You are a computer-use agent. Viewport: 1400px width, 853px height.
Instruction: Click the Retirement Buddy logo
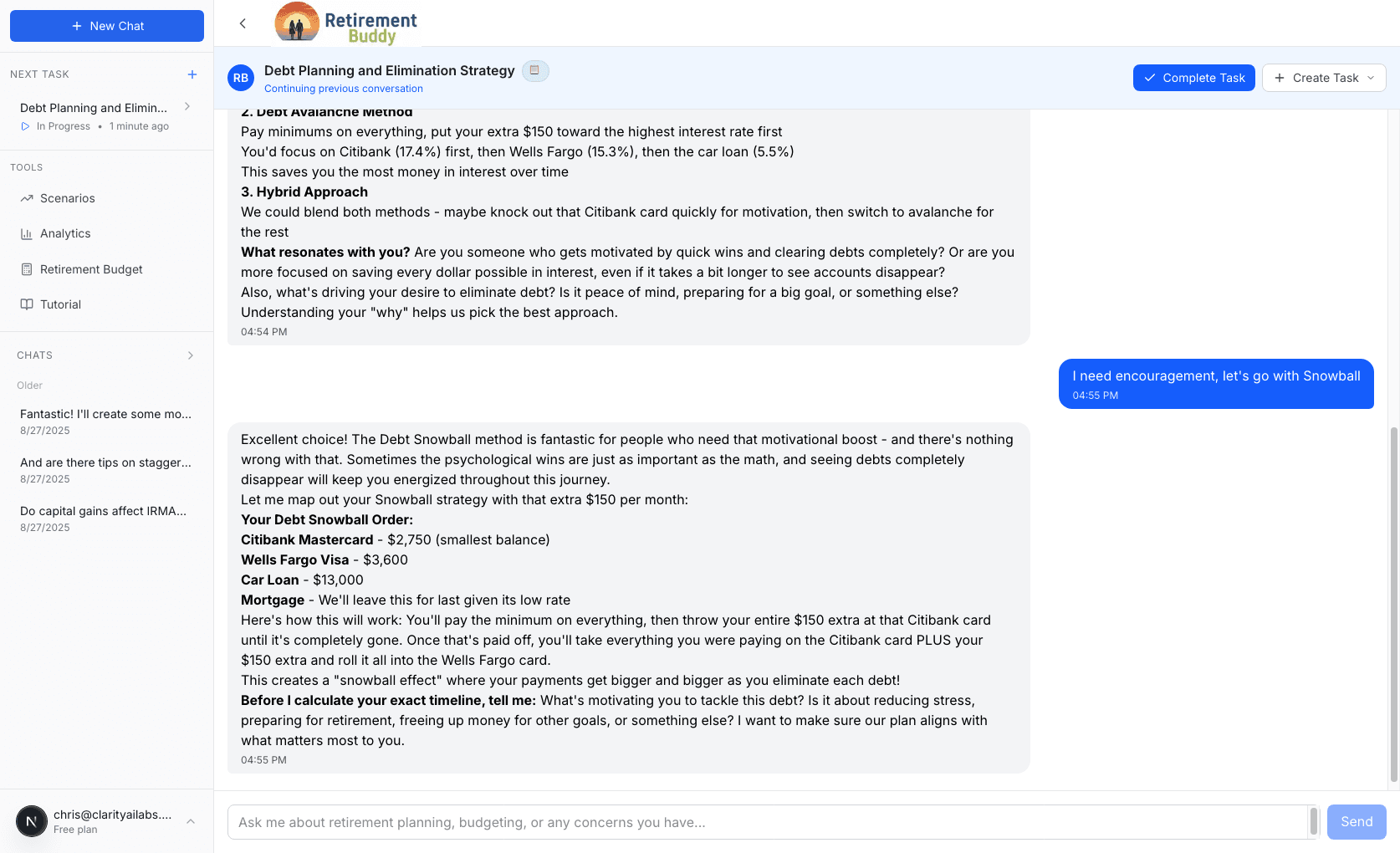[x=346, y=23]
